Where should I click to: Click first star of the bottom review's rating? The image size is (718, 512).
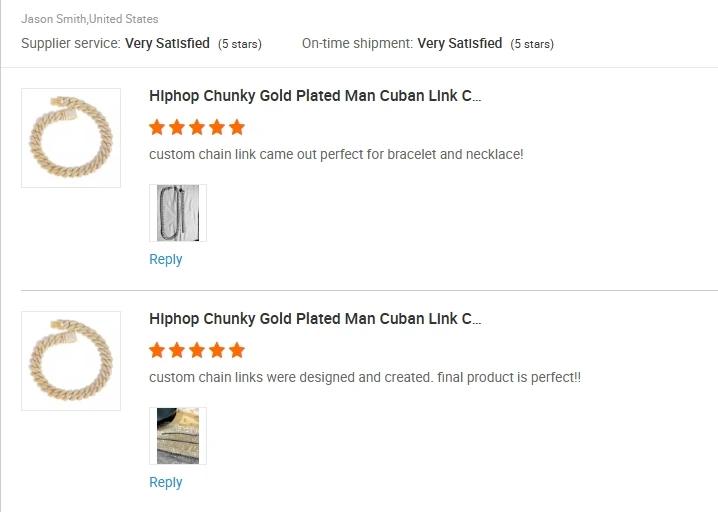click(157, 350)
